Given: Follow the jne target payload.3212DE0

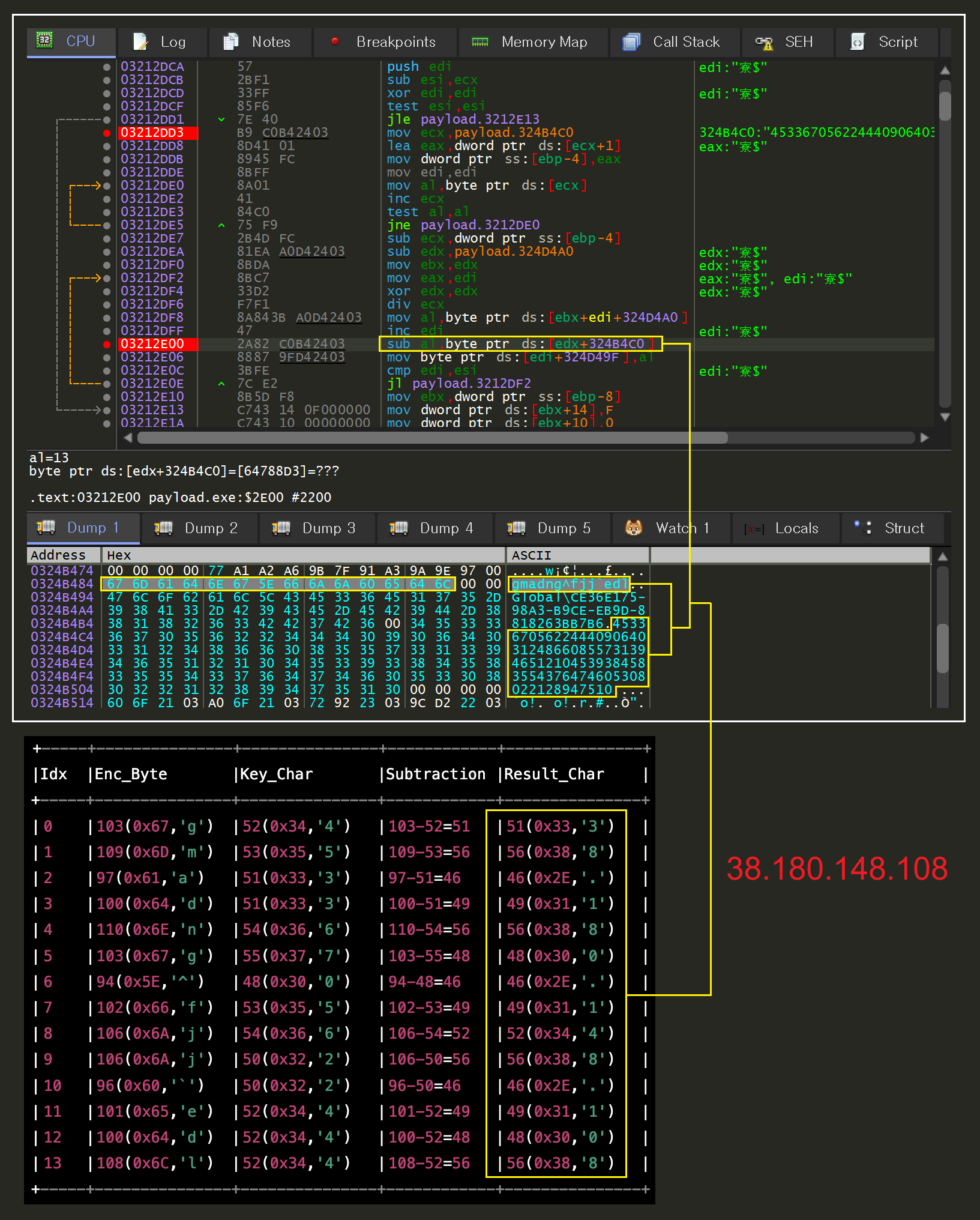Looking at the screenshot, I should [x=479, y=225].
